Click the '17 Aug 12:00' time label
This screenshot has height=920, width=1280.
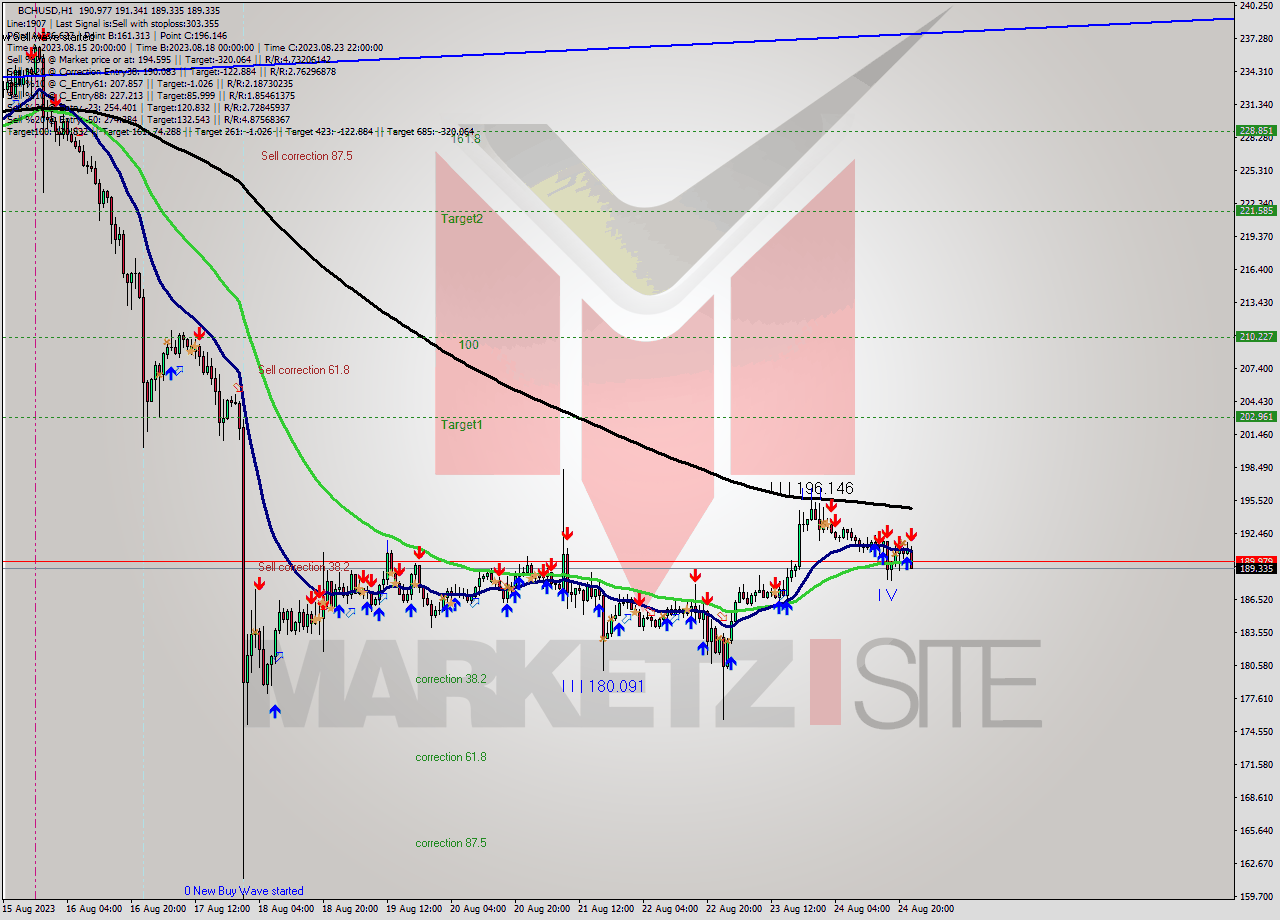(220, 910)
